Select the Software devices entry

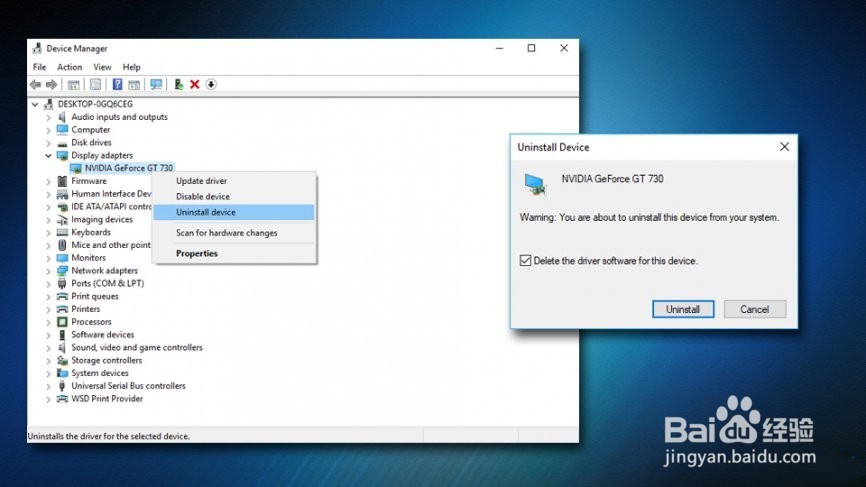102,335
